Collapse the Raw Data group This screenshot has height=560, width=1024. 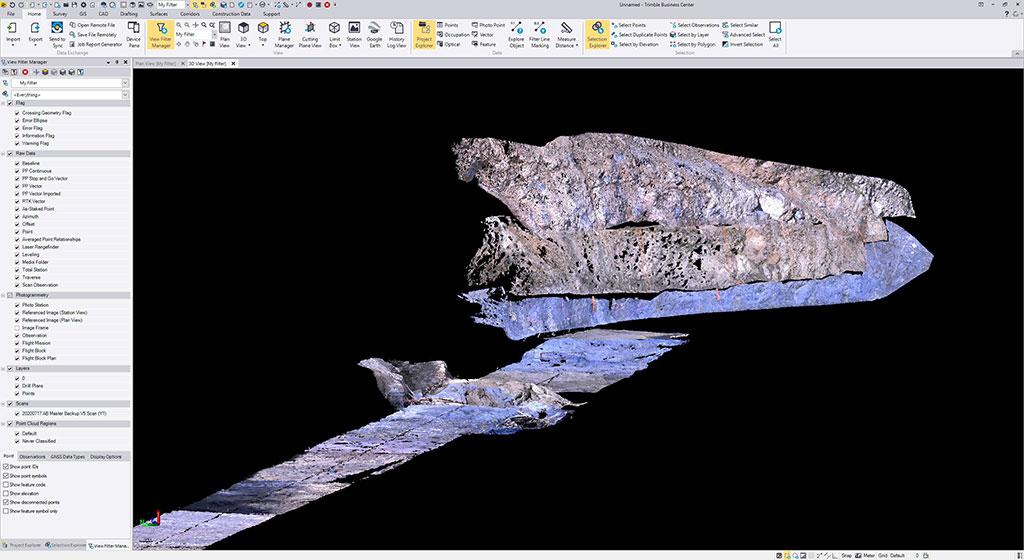(3, 153)
